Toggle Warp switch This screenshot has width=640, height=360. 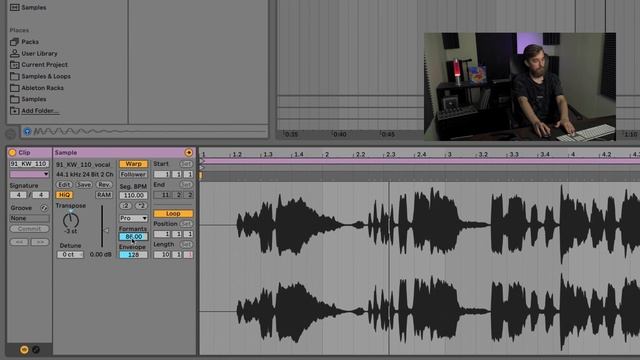pyautogui.click(x=133, y=164)
